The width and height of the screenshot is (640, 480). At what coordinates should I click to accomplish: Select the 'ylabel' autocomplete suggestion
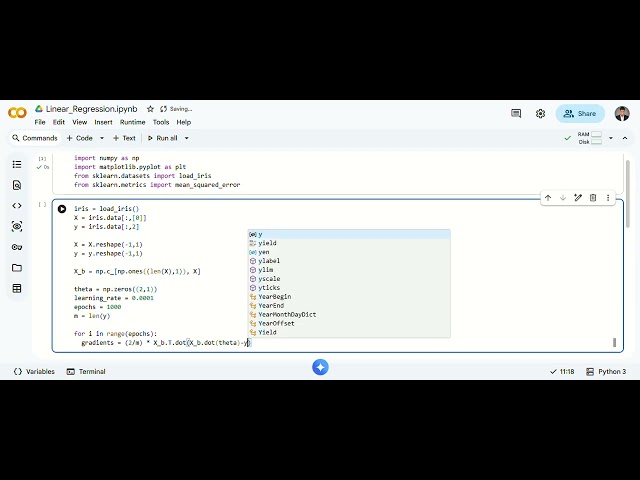pyautogui.click(x=349, y=261)
